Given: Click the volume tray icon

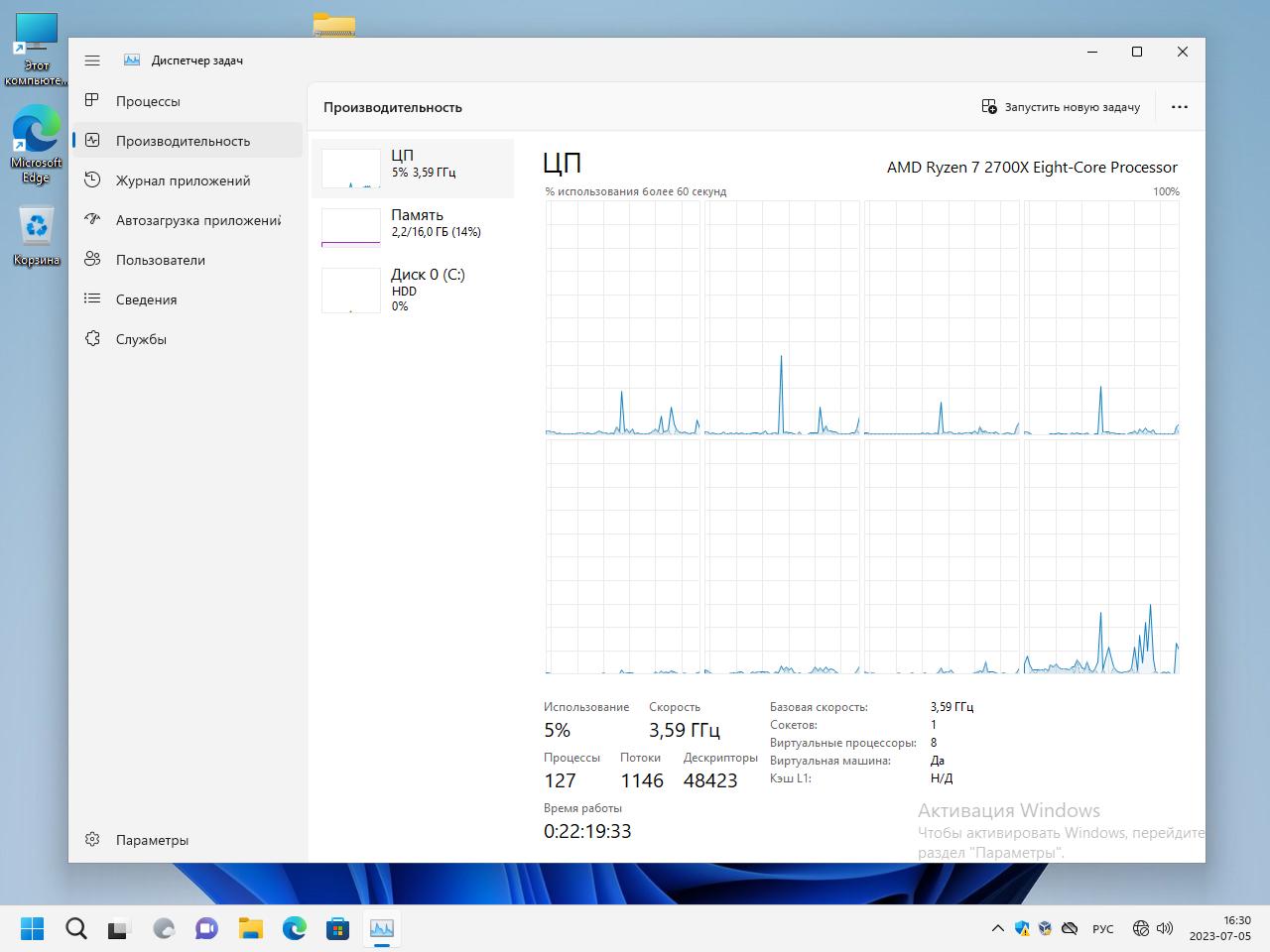Looking at the screenshot, I should point(1165,928).
